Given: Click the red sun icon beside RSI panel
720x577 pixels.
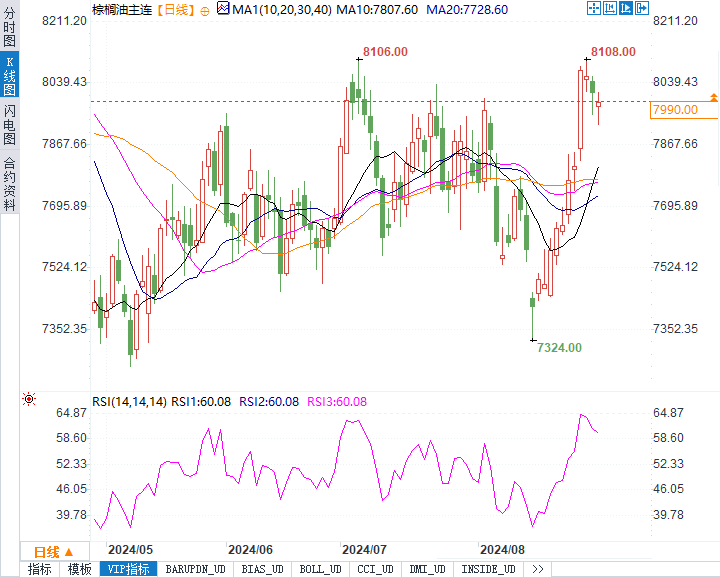Looking at the screenshot, I should point(29,399).
